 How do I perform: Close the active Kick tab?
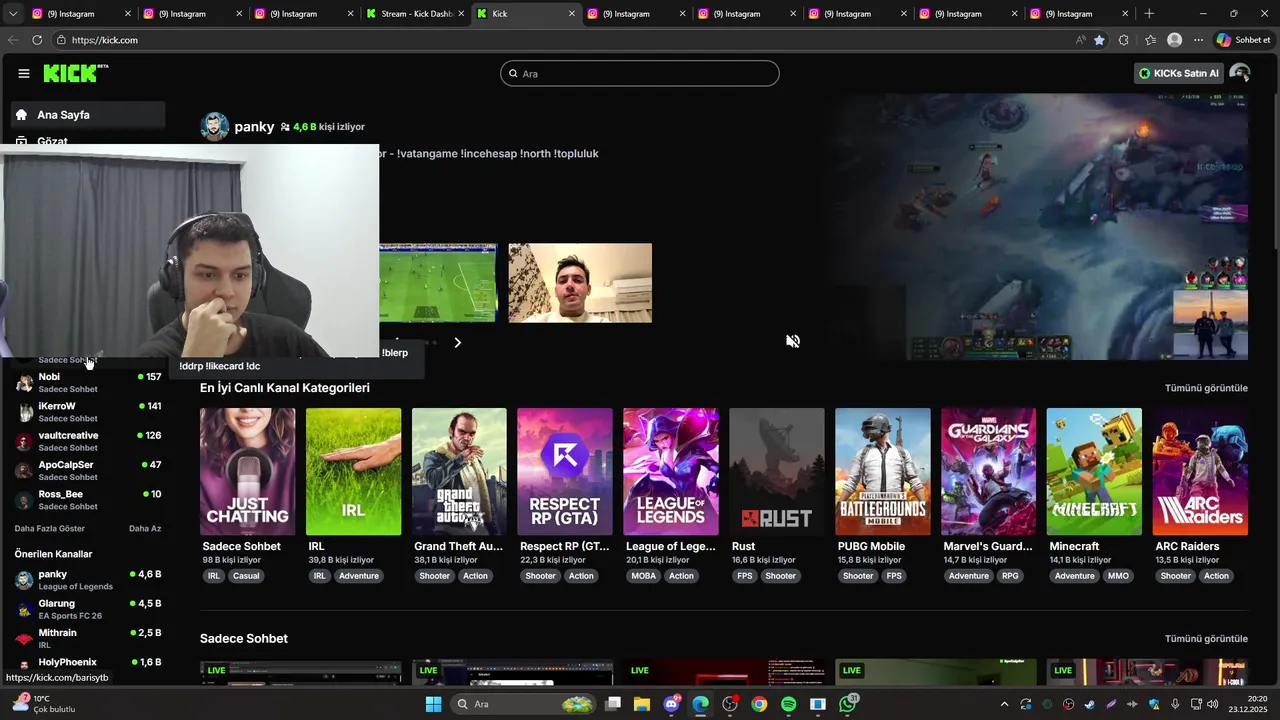coord(572,14)
